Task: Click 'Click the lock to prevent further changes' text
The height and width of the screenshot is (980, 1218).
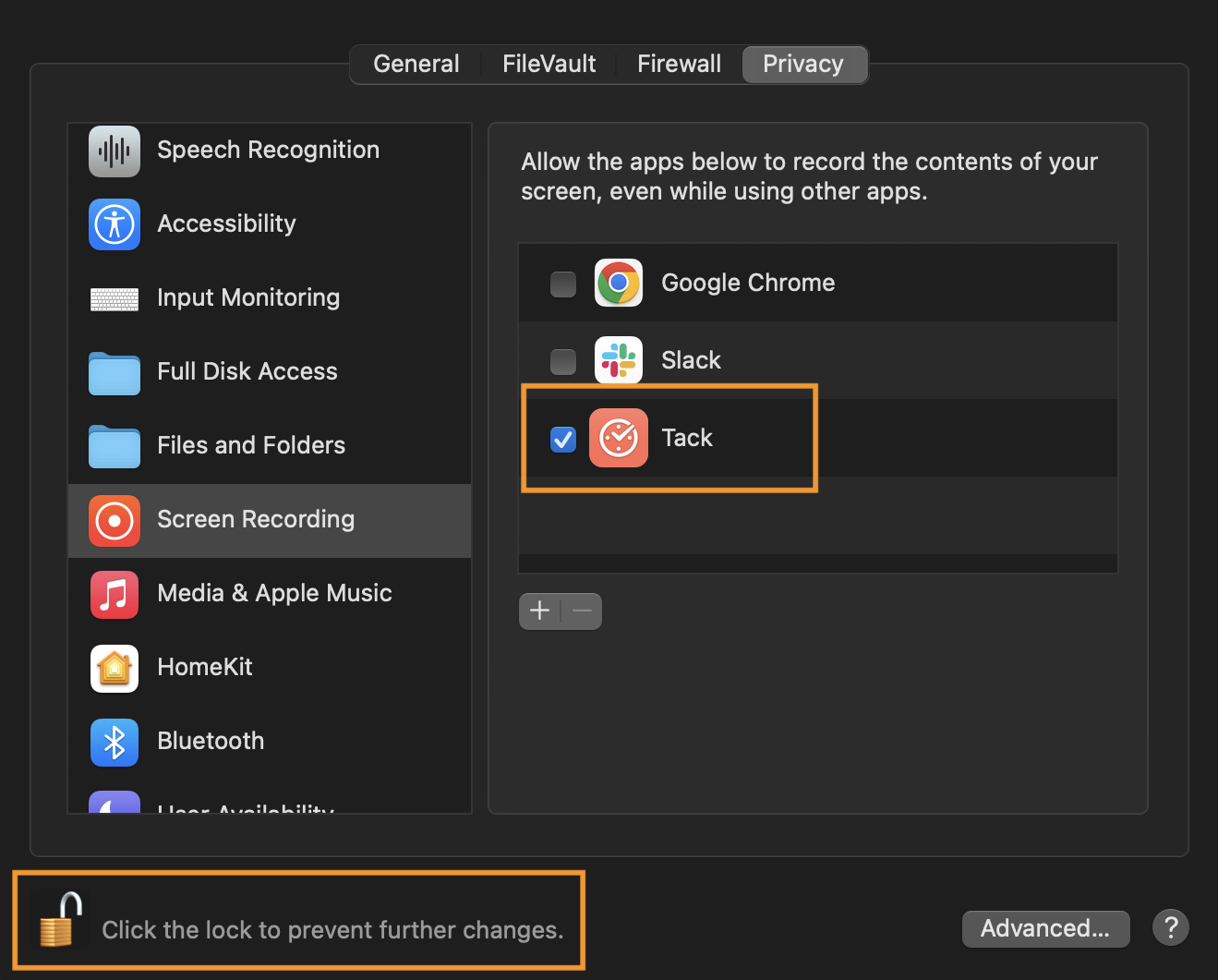Action: click(x=332, y=930)
